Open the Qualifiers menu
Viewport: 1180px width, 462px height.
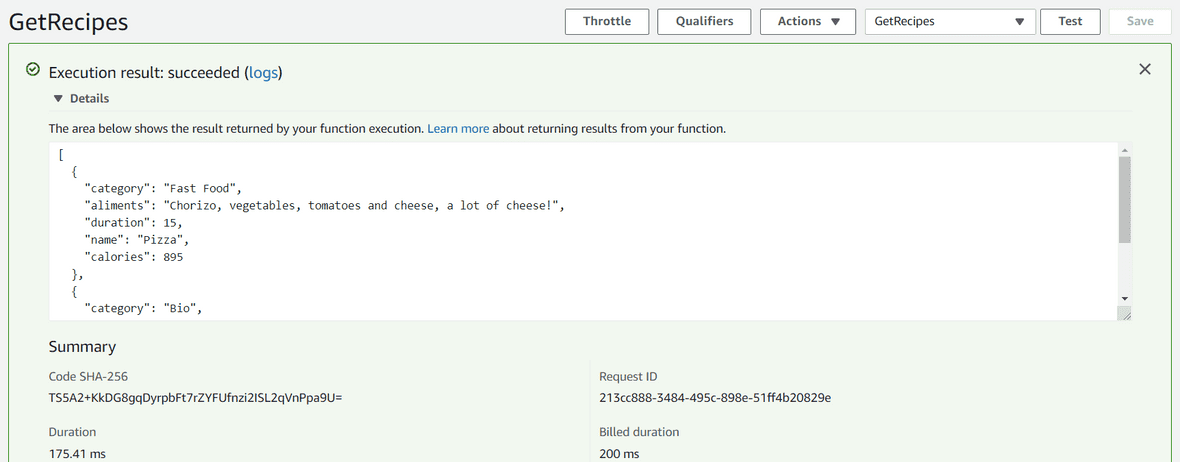(704, 21)
